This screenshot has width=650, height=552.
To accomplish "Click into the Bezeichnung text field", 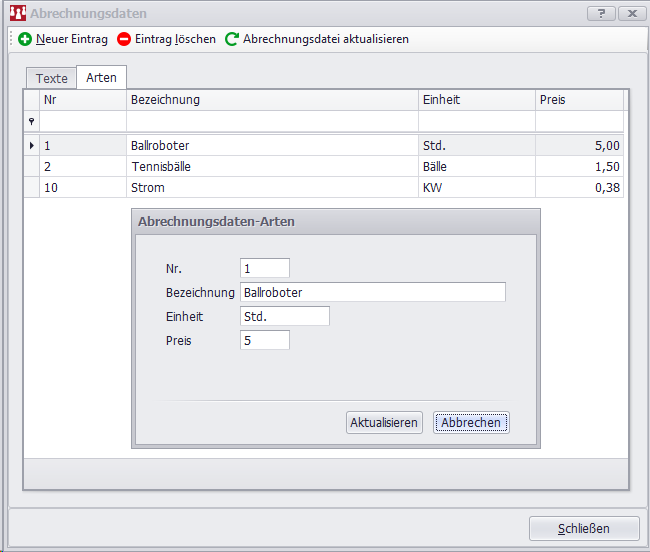I will (372, 292).
